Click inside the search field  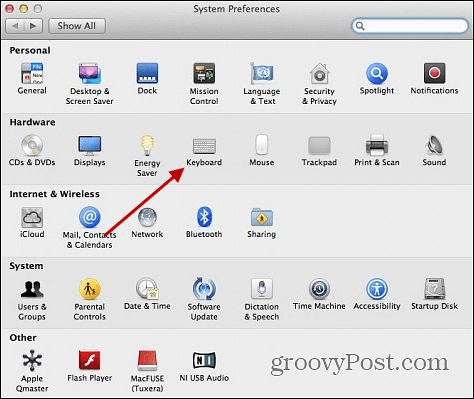pyautogui.click(x=410, y=26)
